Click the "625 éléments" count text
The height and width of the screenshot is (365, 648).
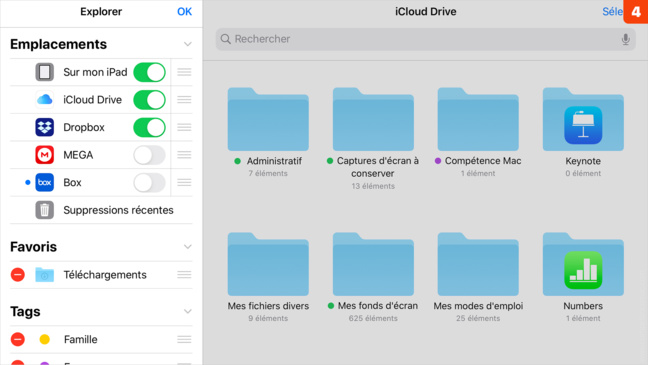[373, 318]
